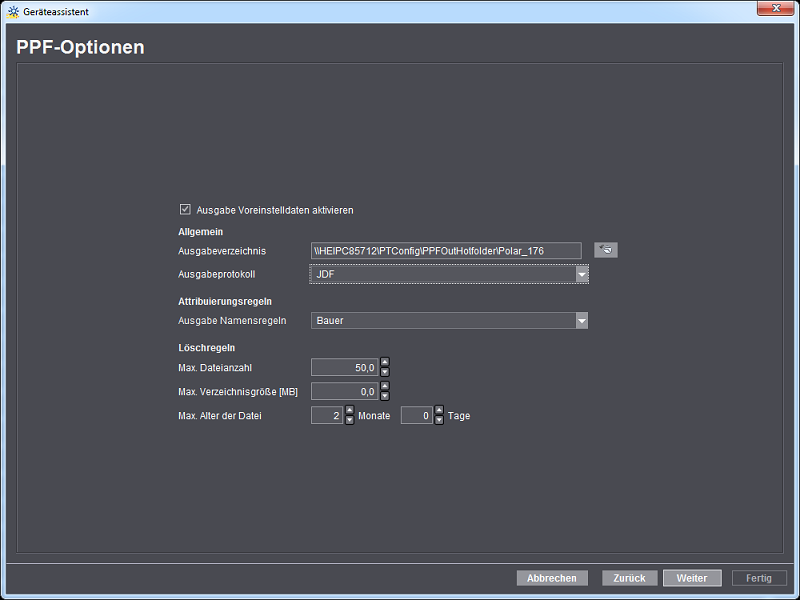The image size is (800, 600).
Task: Proceed by clicking the Weiter button
Action: 692,578
